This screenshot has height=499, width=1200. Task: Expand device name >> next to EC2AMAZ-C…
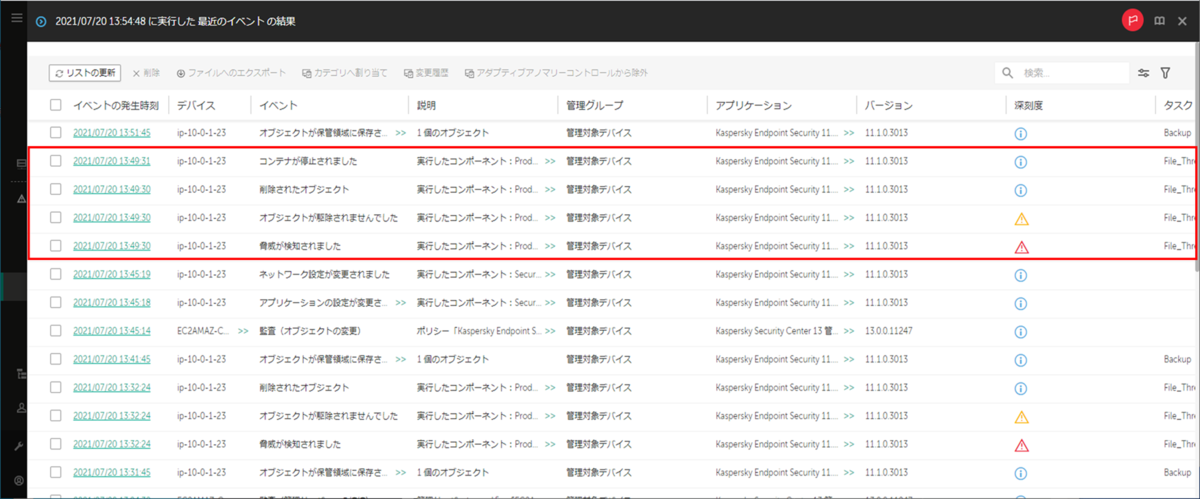[x=244, y=330]
